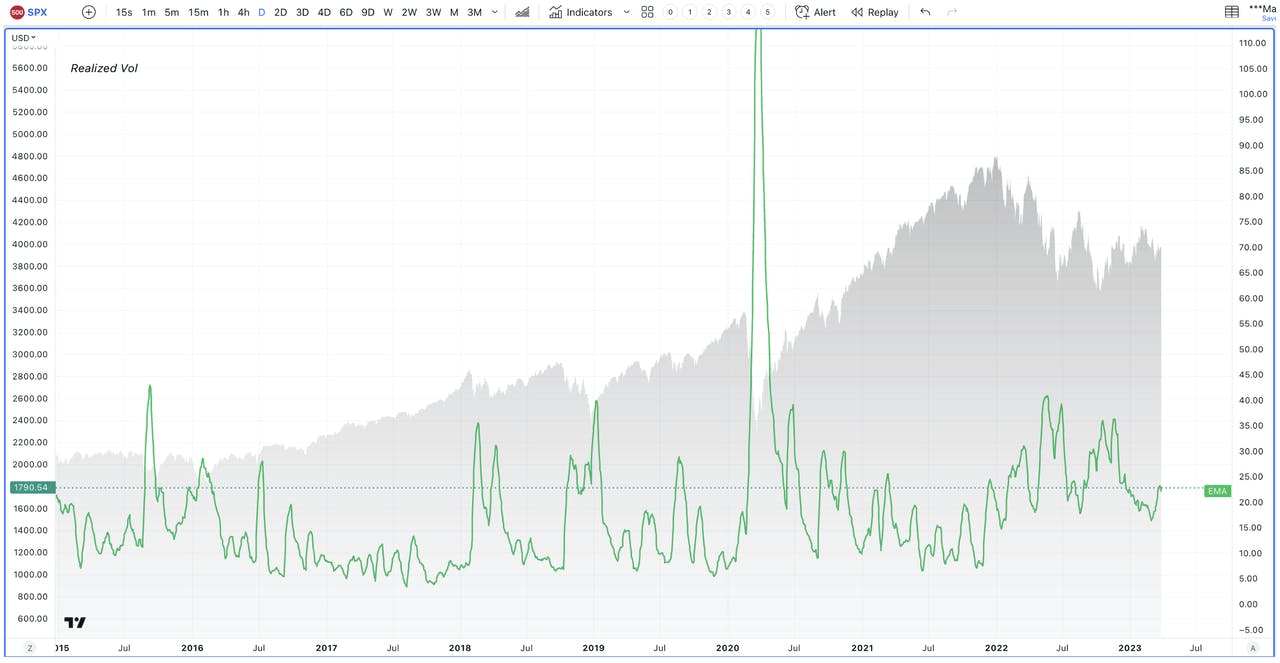This screenshot has width=1280, height=663.
Task: Create an Alert with the clock icon
Action: (x=815, y=12)
